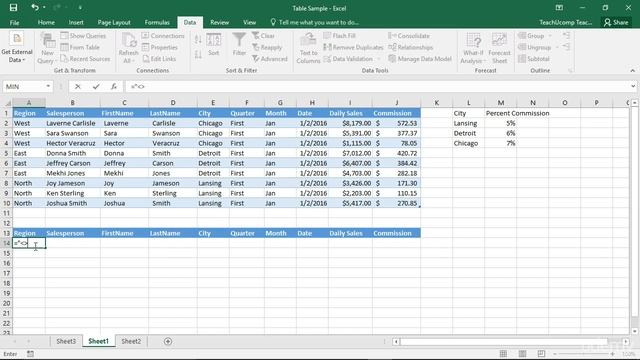Image resolution: width=640 pixels, height=360 pixels.
Task: Select row header 10
Action: tap(6, 203)
